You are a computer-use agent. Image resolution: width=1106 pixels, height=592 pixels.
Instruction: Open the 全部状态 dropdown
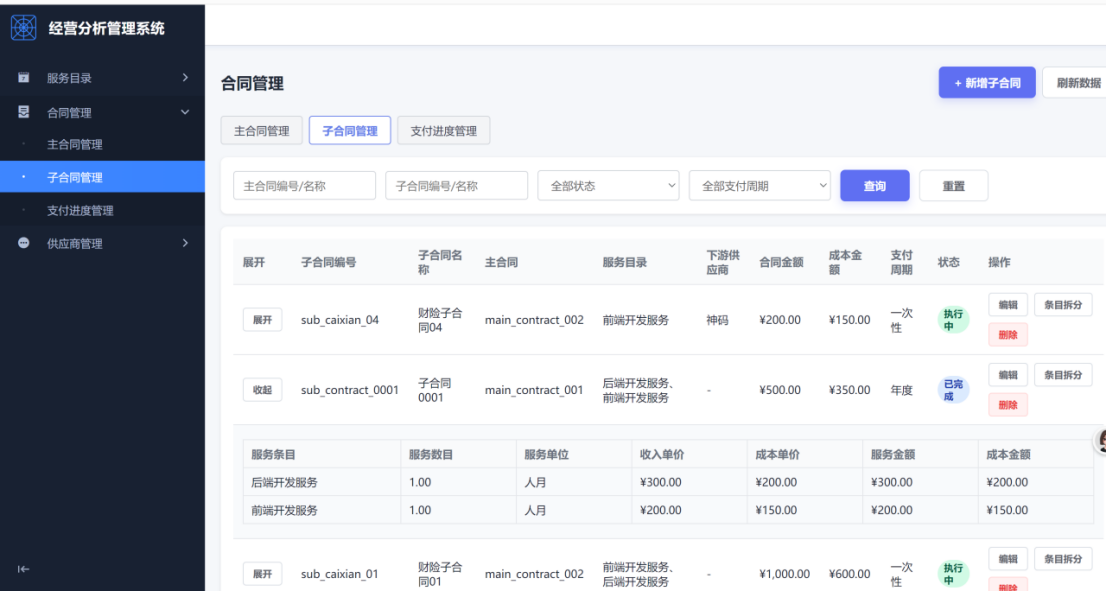(608, 186)
